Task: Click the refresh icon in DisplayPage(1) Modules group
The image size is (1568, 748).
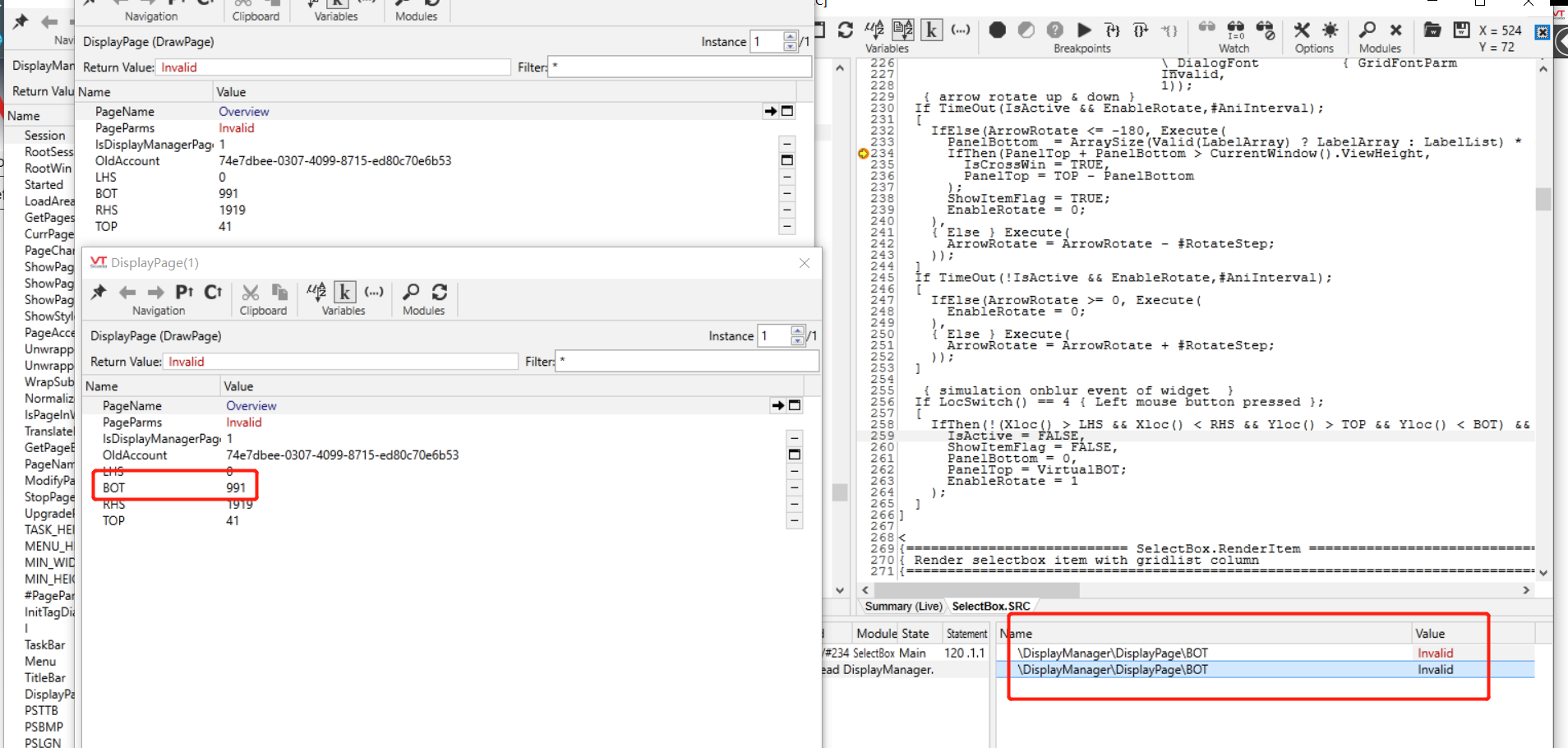Action: (x=440, y=292)
